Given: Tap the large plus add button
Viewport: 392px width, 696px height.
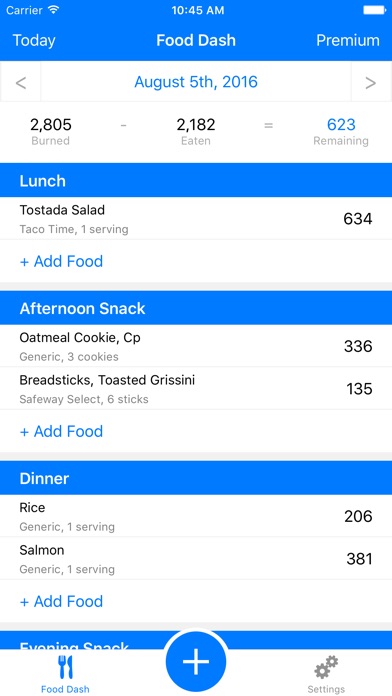Looking at the screenshot, I should tap(196, 661).
